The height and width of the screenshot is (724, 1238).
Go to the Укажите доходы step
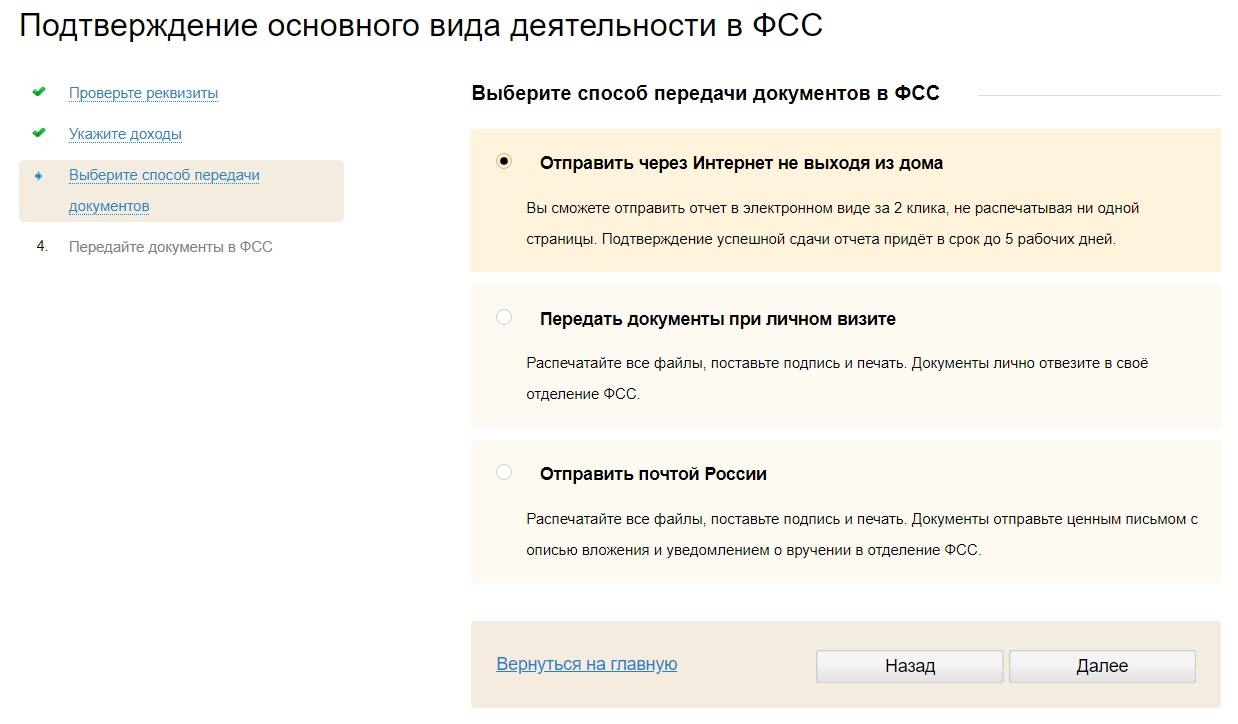tap(125, 134)
